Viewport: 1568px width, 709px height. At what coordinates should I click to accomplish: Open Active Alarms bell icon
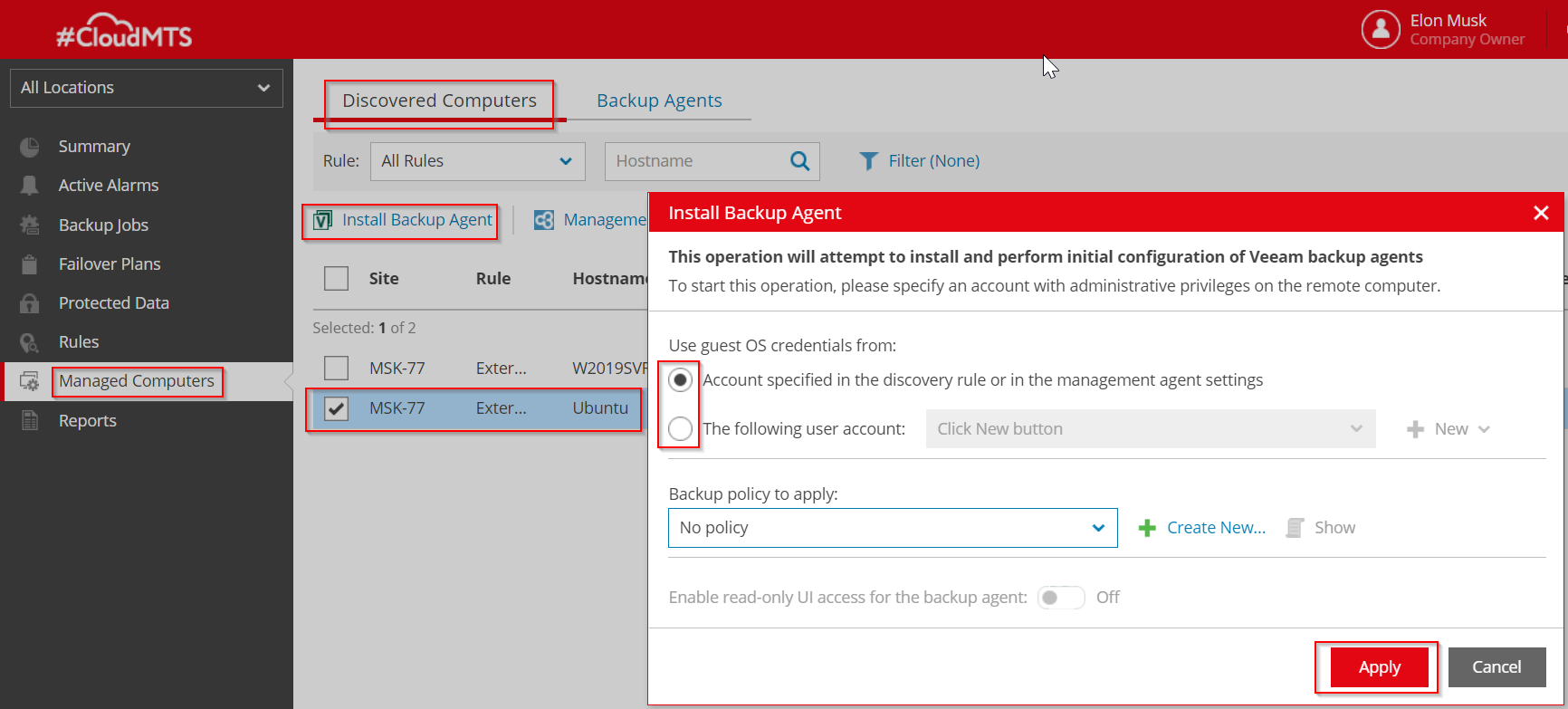point(30,186)
